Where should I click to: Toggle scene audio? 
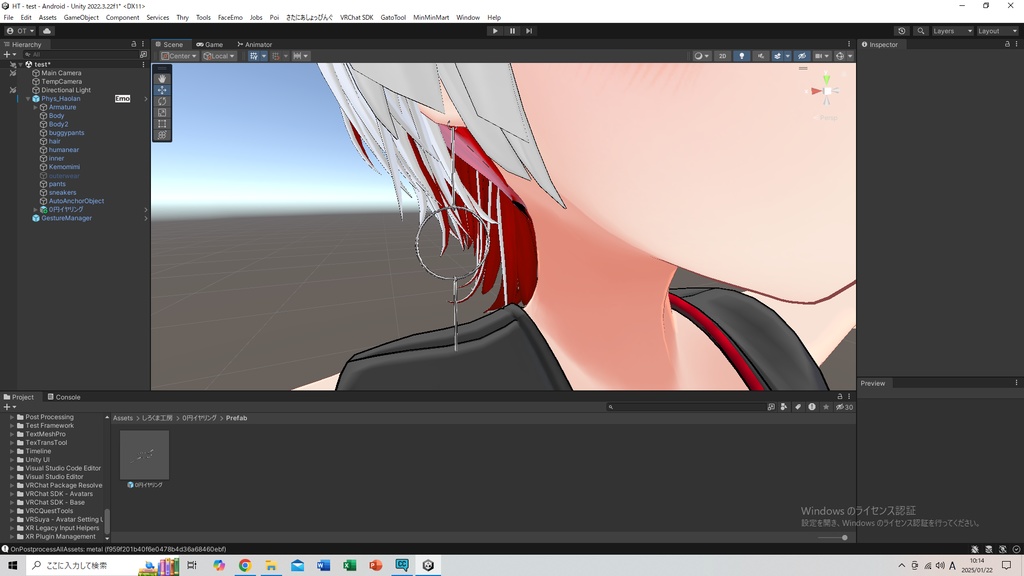[x=760, y=56]
